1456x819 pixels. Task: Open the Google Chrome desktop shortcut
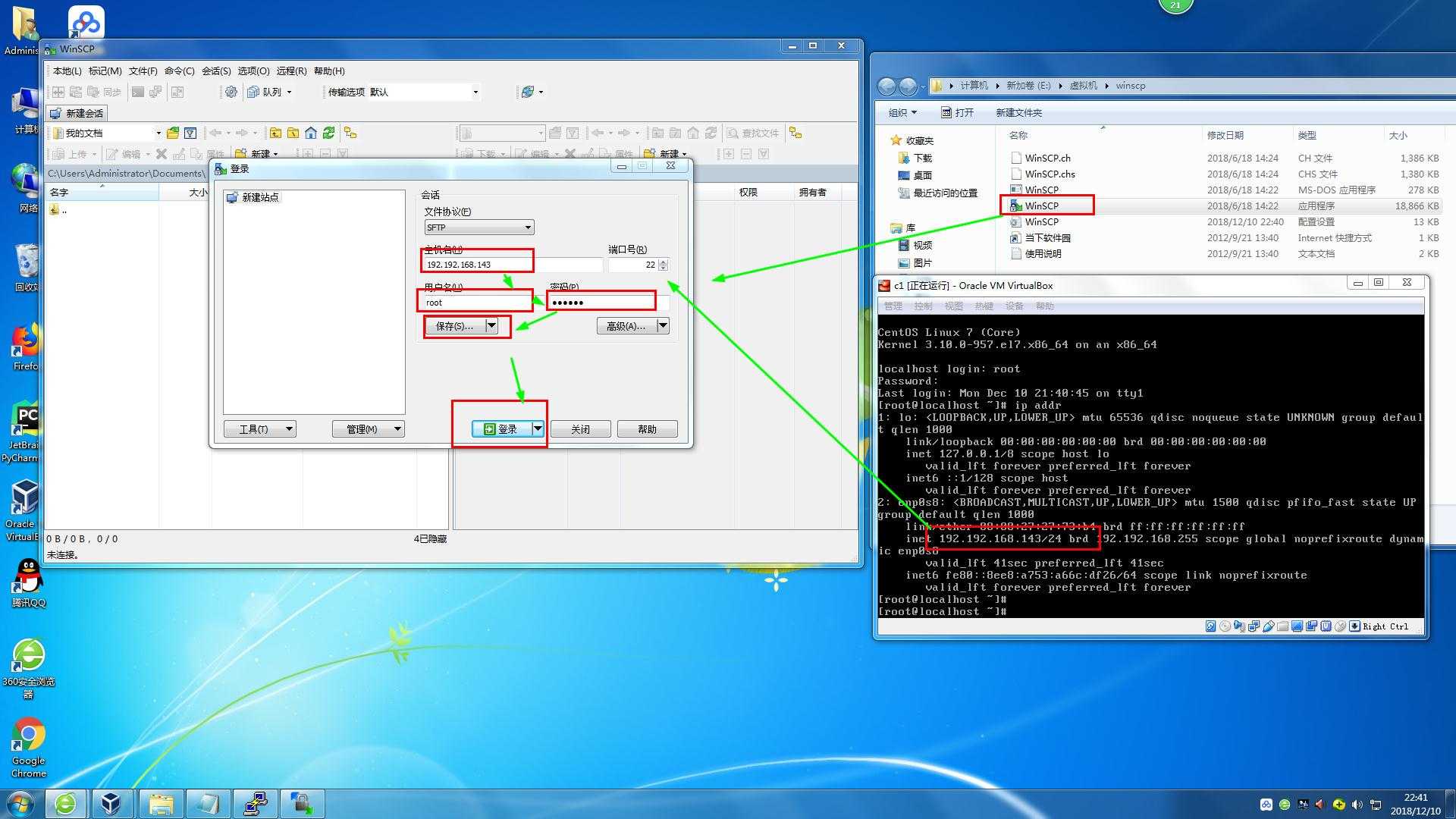(x=28, y=747)
